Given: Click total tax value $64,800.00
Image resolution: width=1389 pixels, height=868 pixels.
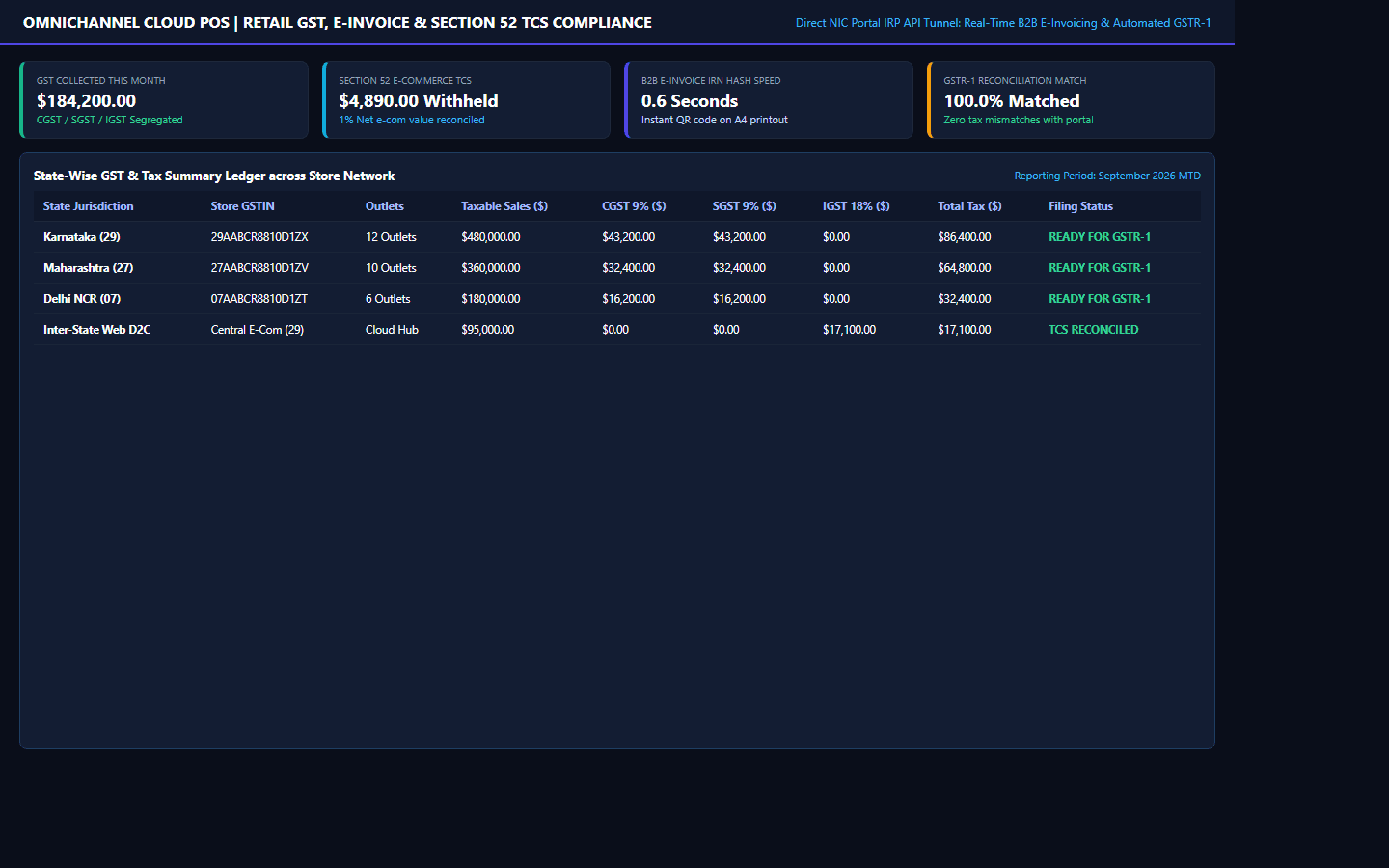Looking at the screenshot, I should pos(965,268).
